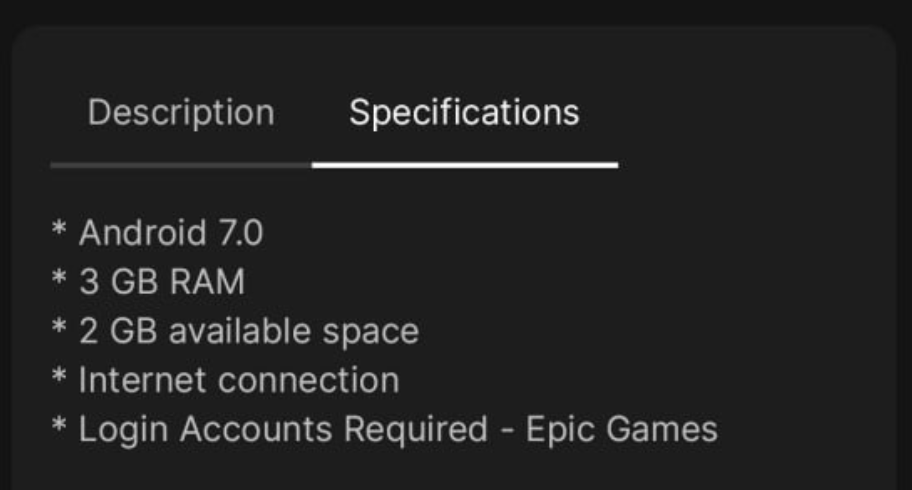912x490 pixels.
Task: Click the Epic Games text
Action: click(622, 429)
